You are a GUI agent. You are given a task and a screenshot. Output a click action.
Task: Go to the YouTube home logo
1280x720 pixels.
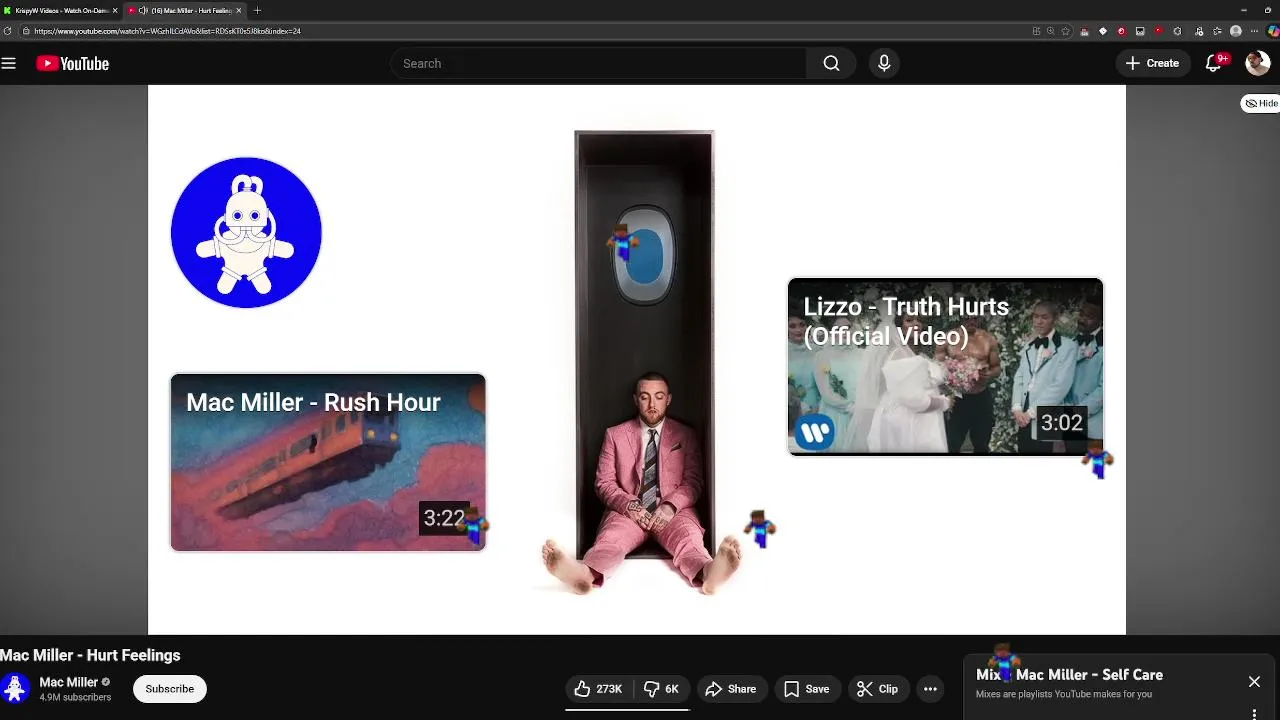click(x=72, y=63)
